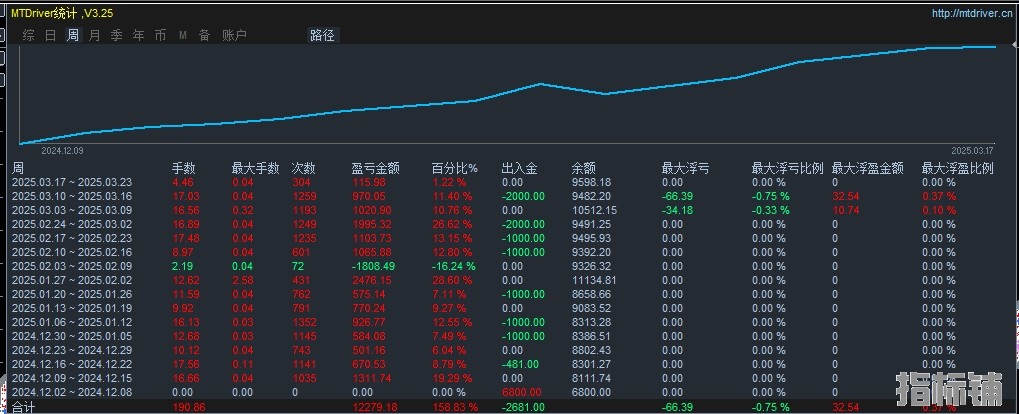The width and height of the screenshot is (1019, 414).
Task: Open the 备 notes tab
Action: pos(205,35)
